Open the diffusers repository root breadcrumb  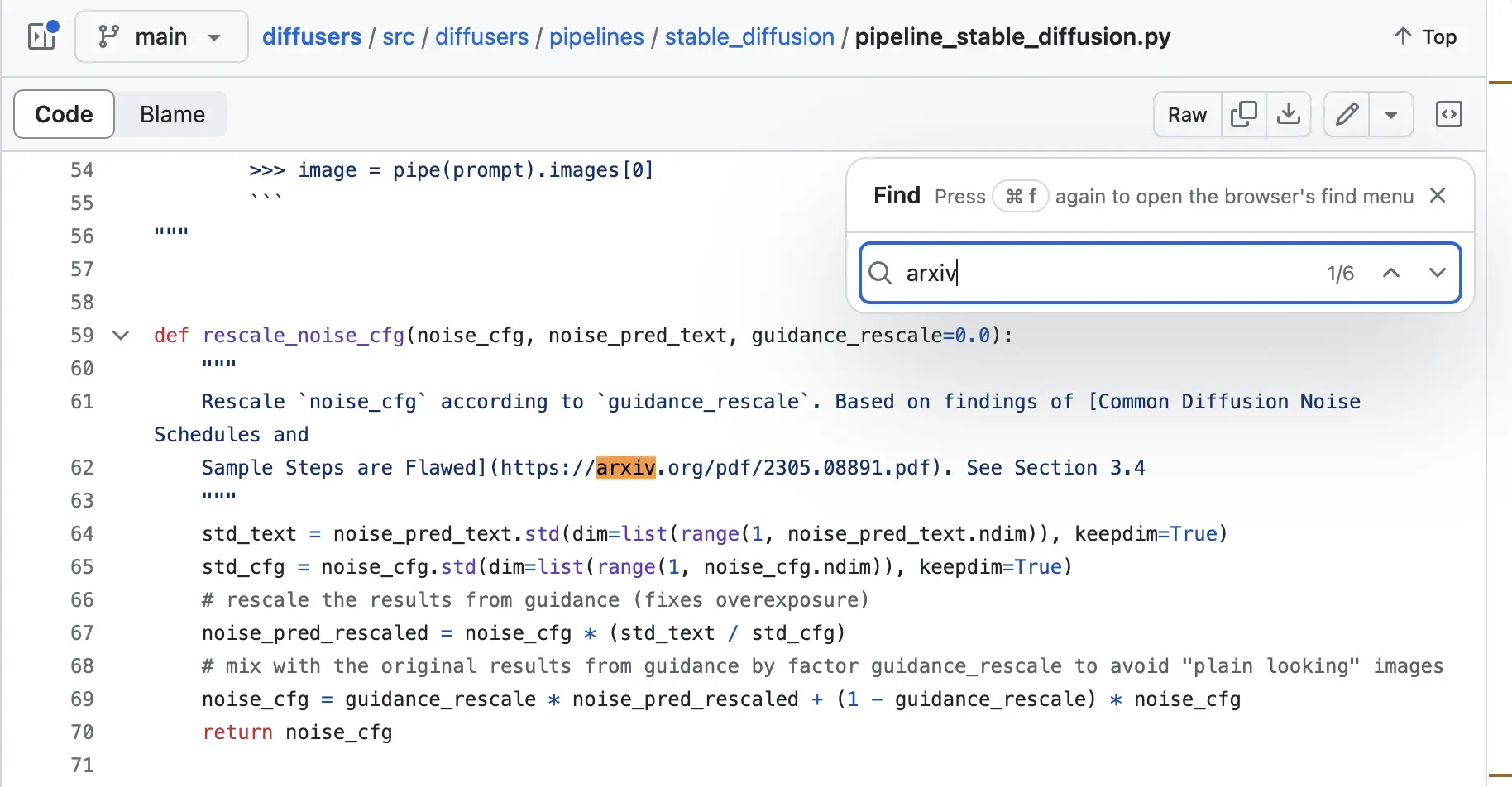(312, 36)
